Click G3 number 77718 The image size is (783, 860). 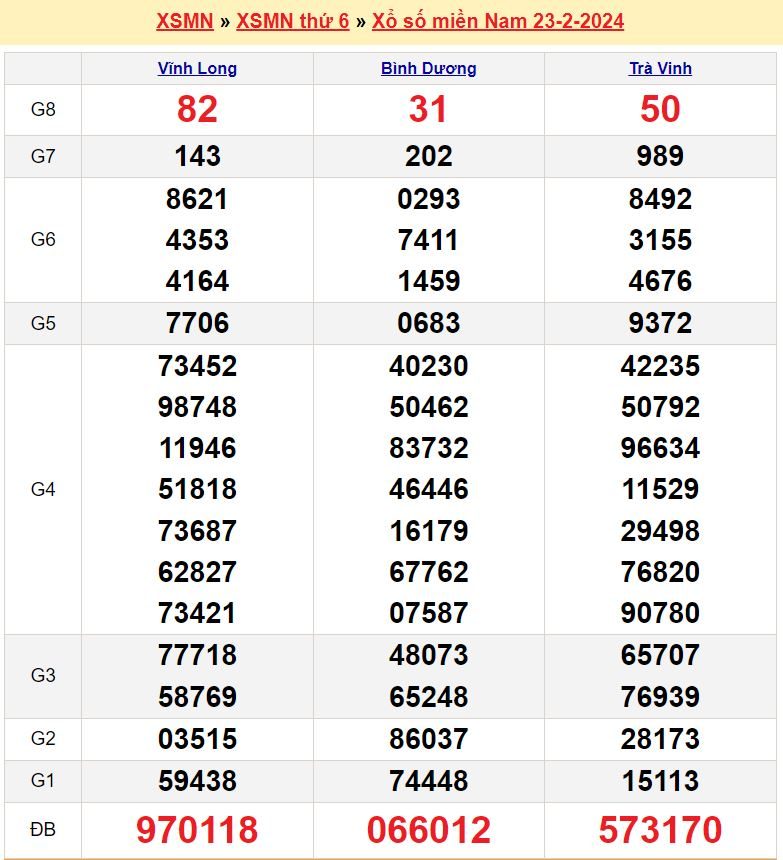pos(197,655)
